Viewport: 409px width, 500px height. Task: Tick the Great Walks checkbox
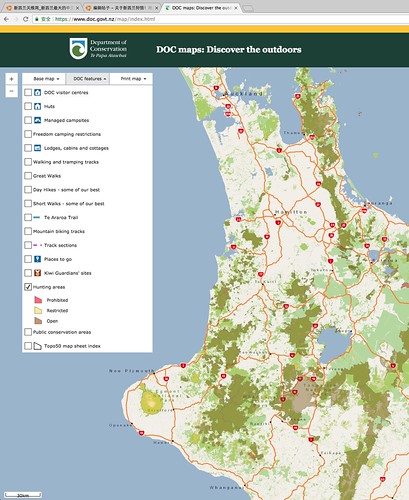pyautogui.click(x=28, y=176)
